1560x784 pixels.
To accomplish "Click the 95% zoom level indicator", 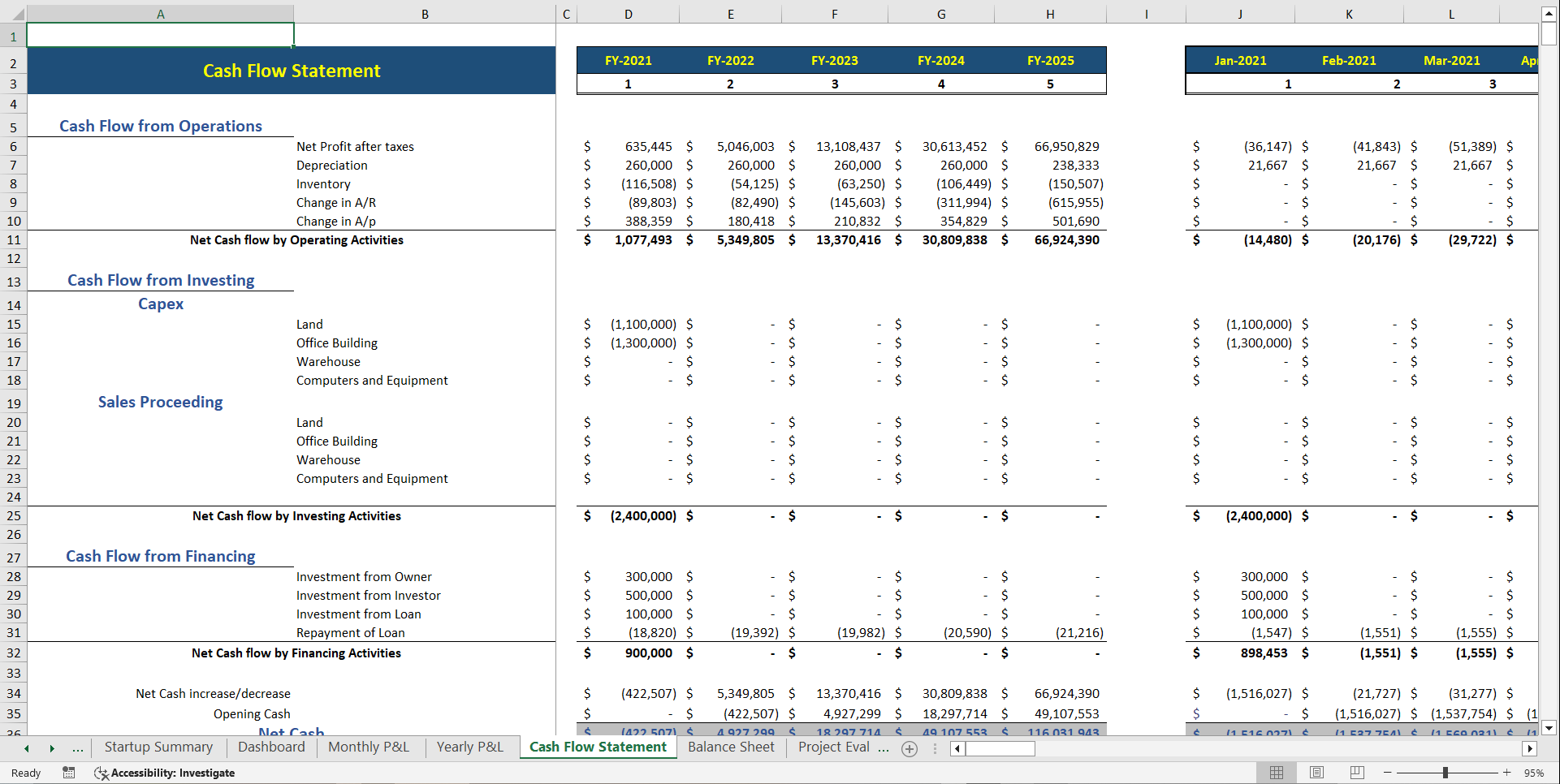I will point(1534,773).
